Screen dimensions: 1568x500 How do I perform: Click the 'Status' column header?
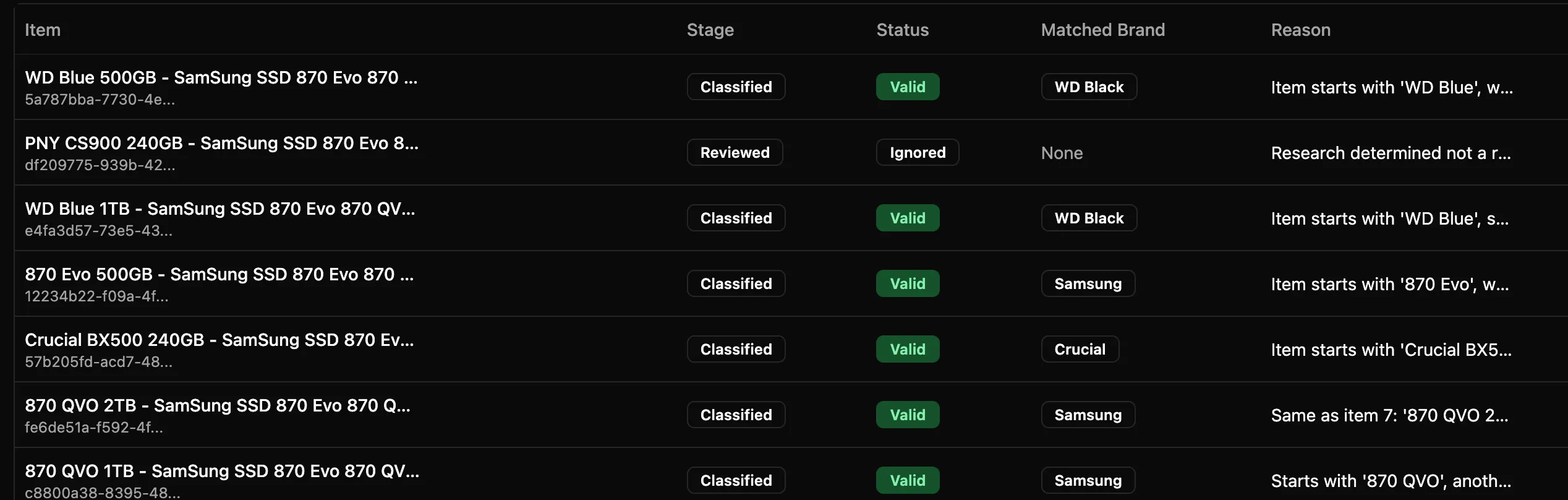902,30
